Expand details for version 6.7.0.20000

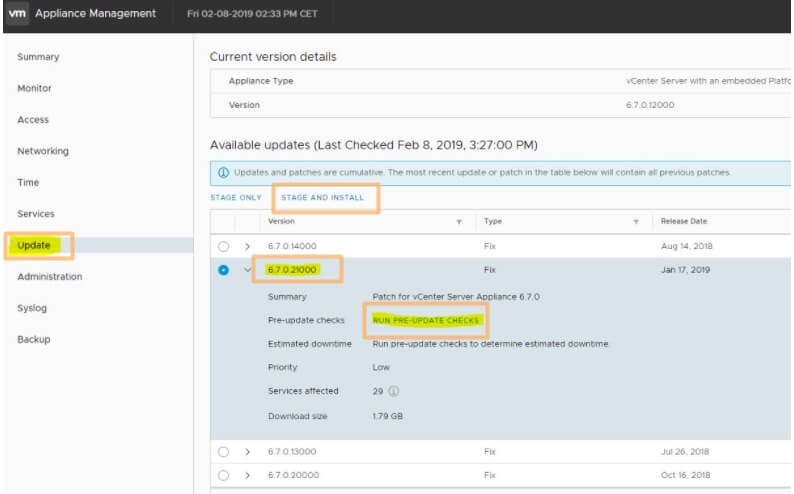click(247, 475)
